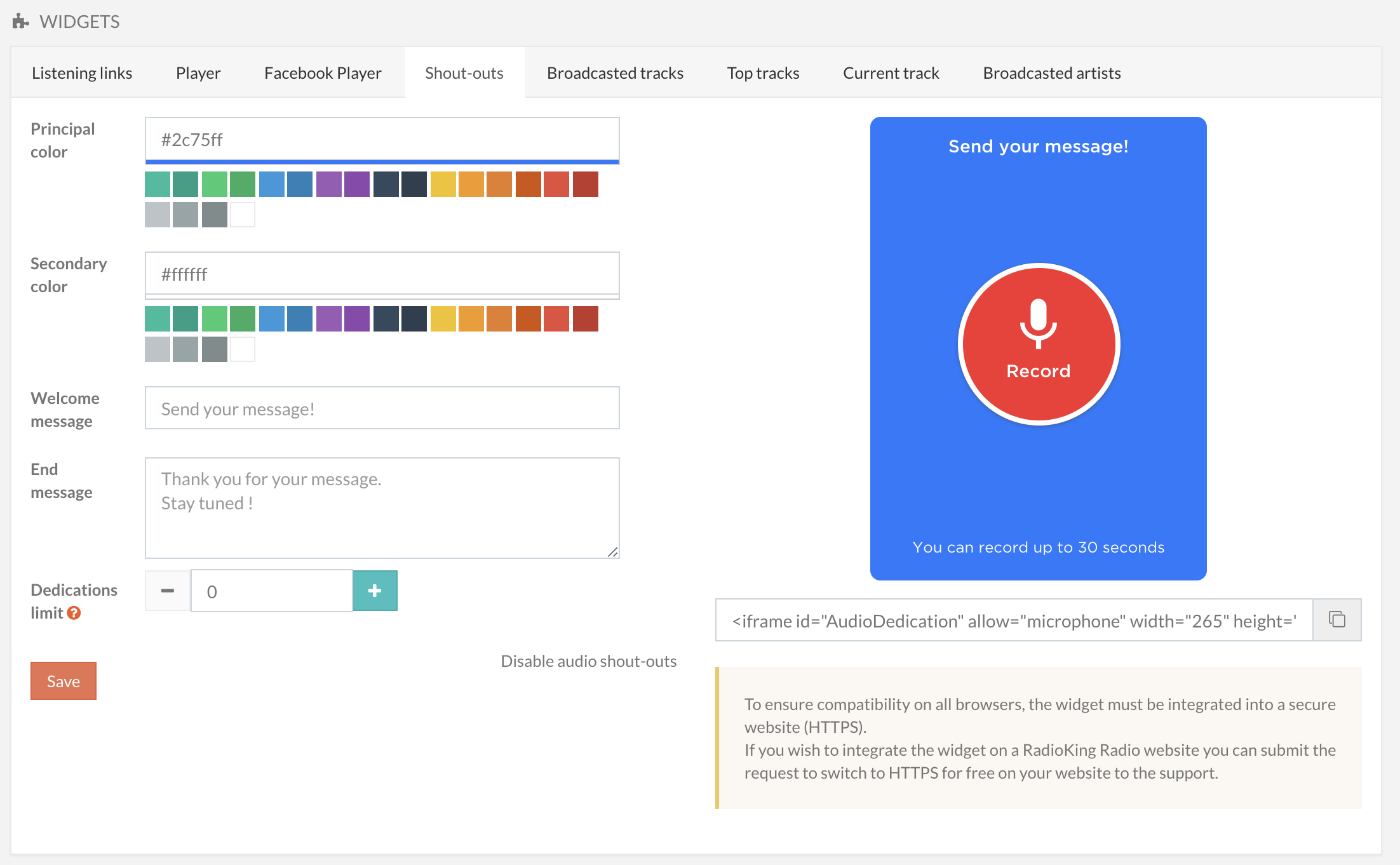
Task: Switch to the Facebook Player tab
Action: click(x=323, y=73)
